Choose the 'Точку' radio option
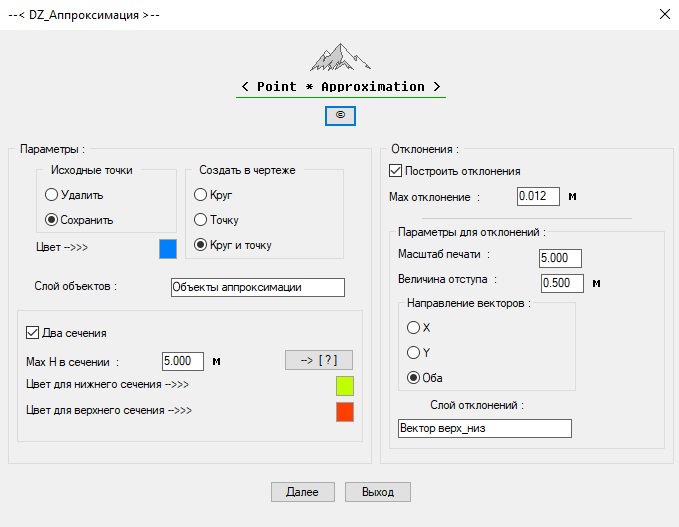679x527 pixels. click(201, 220)
